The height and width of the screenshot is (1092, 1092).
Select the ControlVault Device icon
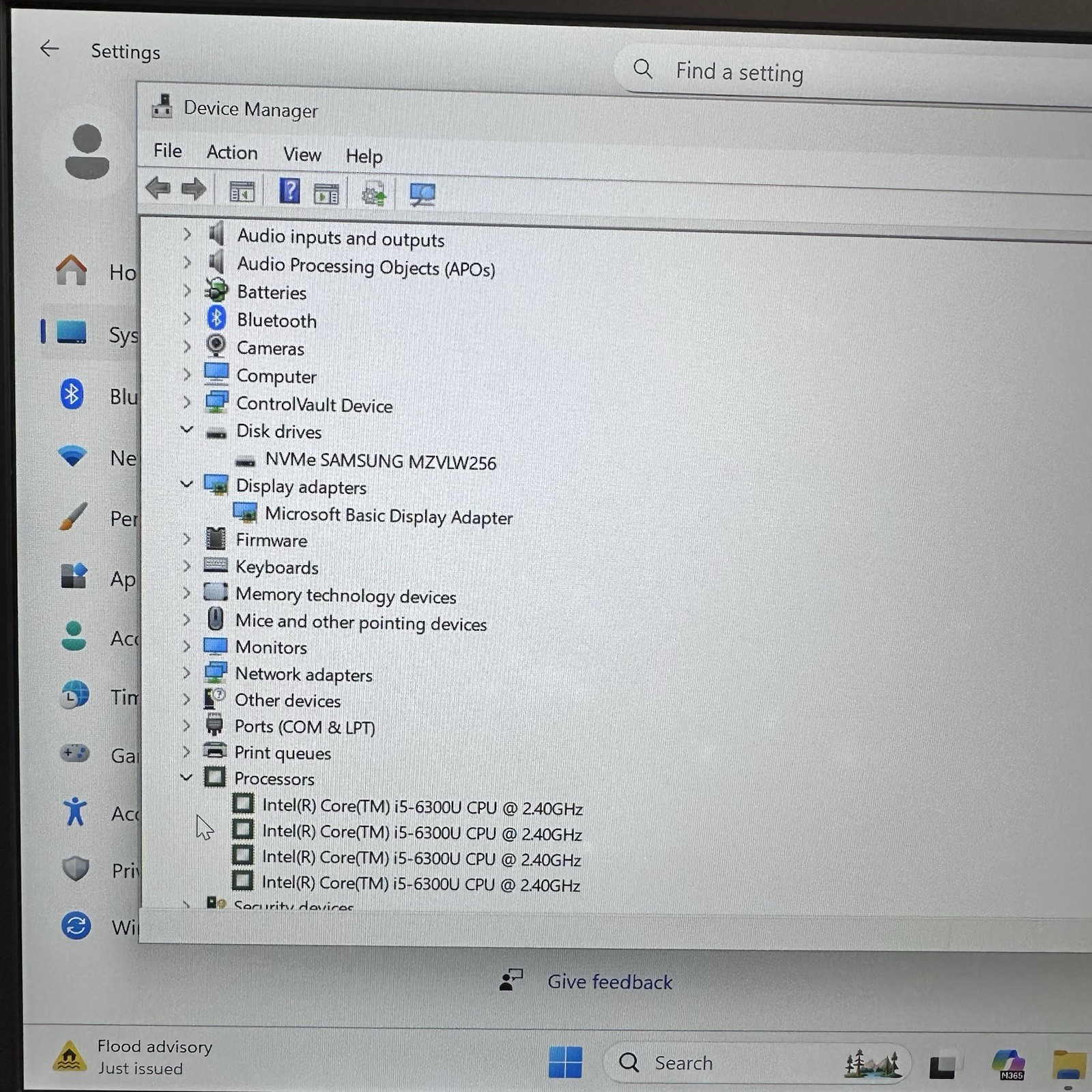point(216,401)
